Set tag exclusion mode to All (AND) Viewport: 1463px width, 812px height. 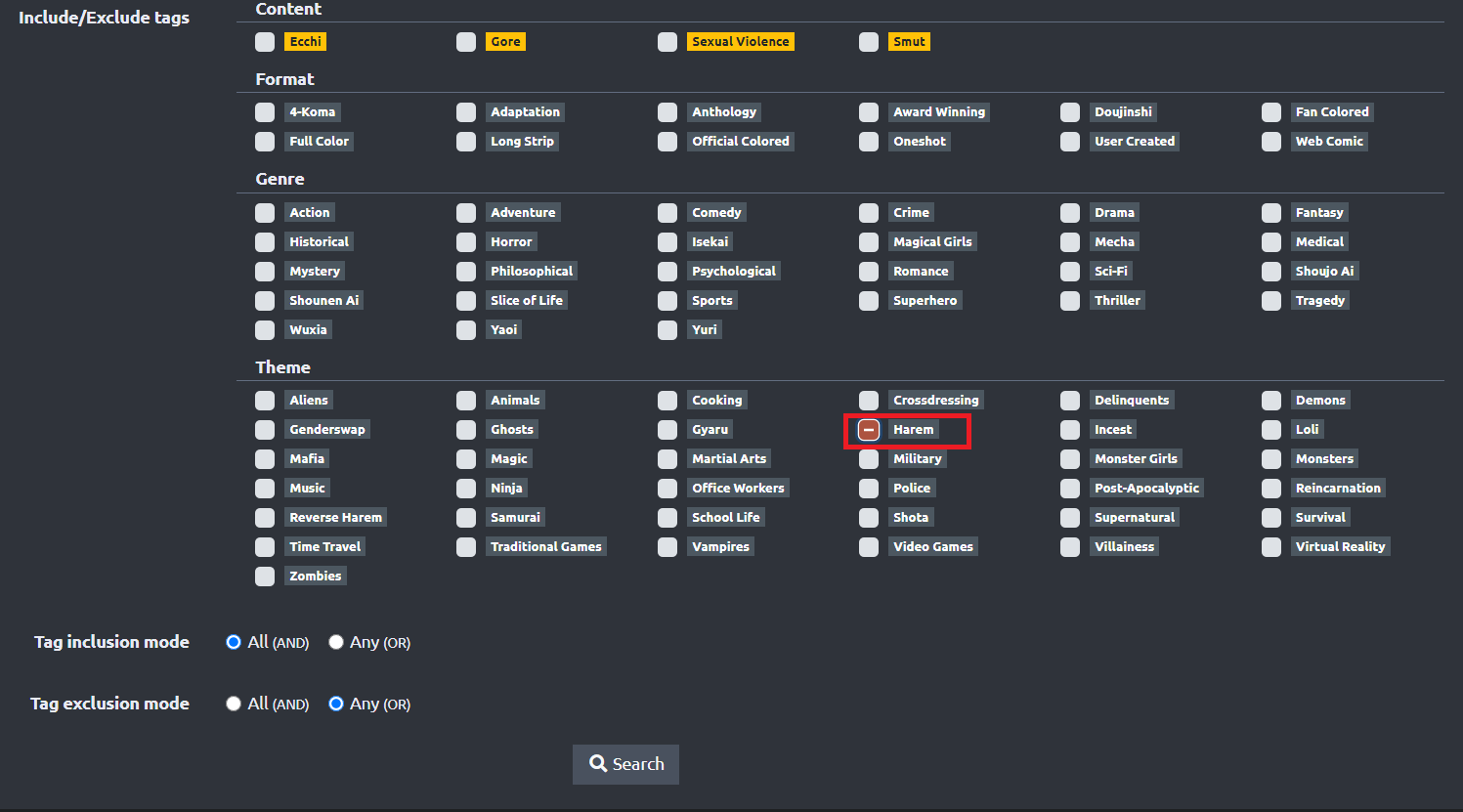click(x=234, y=704)
